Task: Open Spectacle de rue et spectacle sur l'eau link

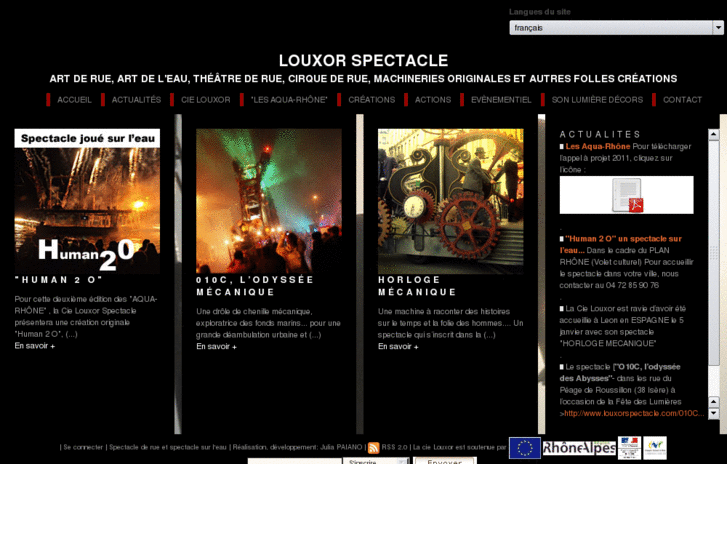Action: pyautogui.click(x=168, y=448)
